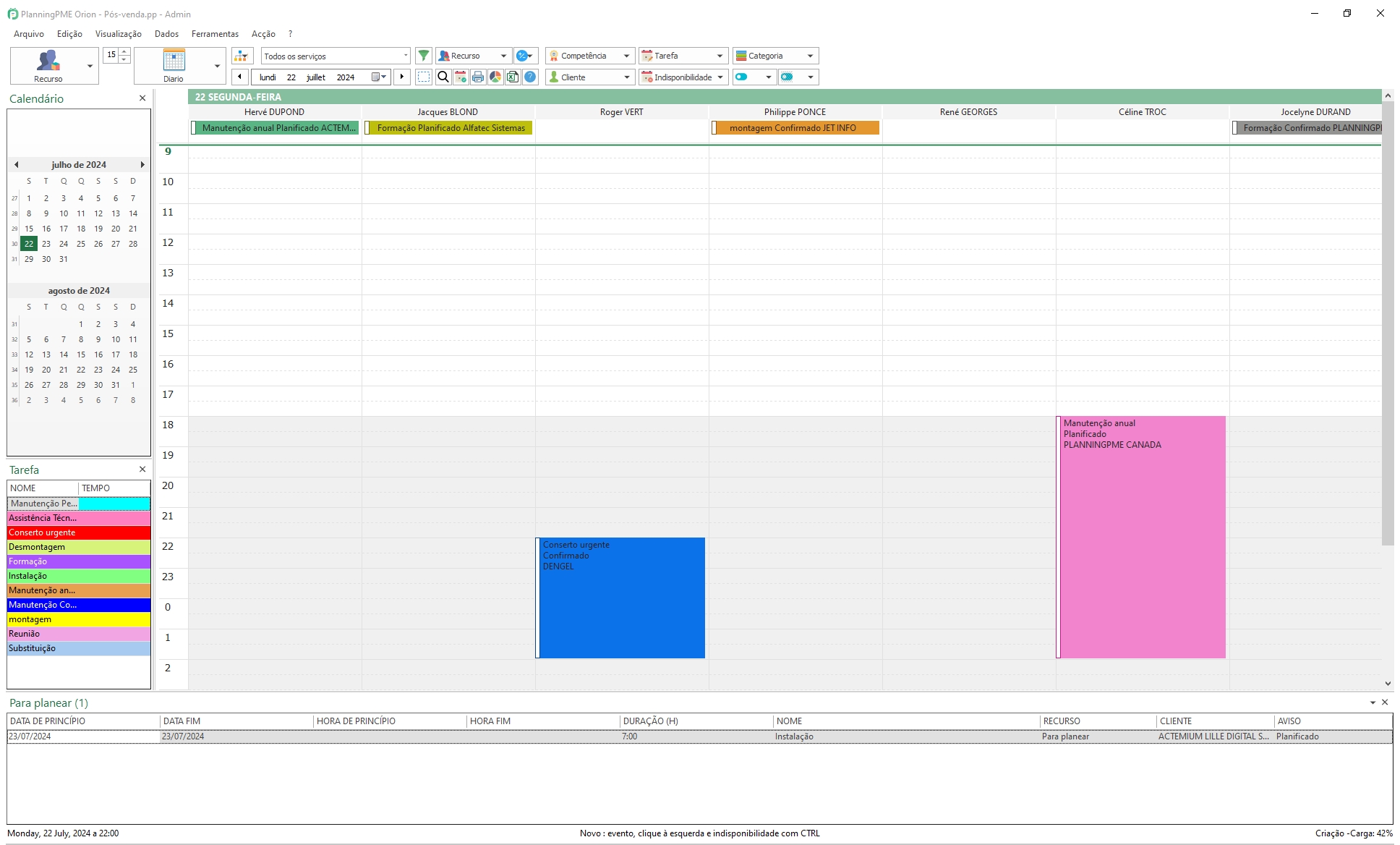
Task: Toggle the solid blue switch filter
Action: click(x=741, y=77)
